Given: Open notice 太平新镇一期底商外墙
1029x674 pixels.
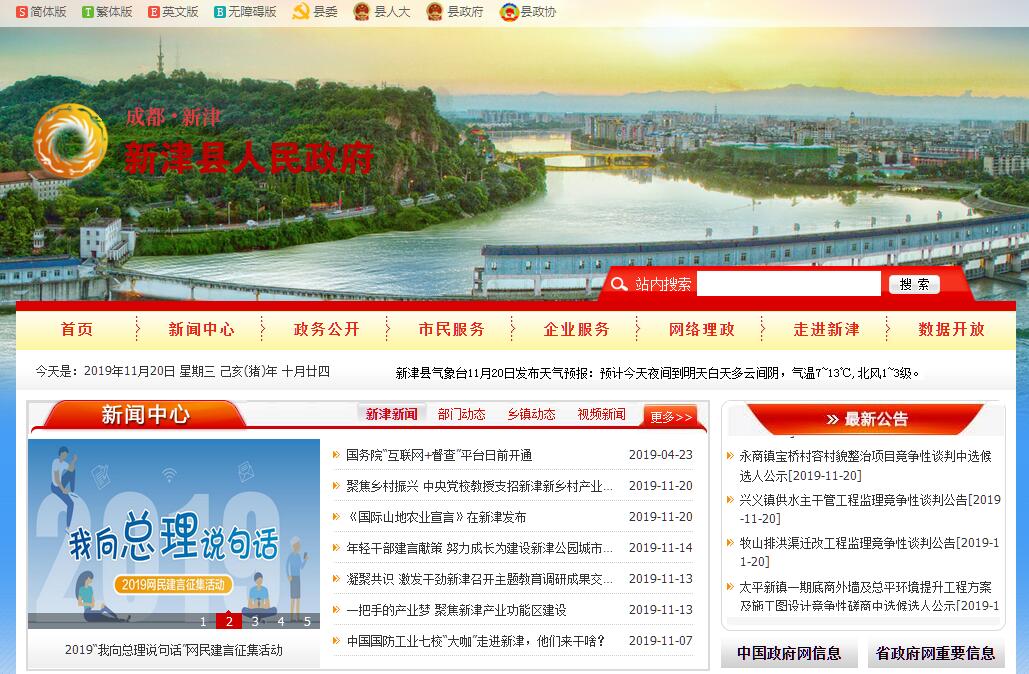Looking at the screenshot, I should [x=870, y=596].
